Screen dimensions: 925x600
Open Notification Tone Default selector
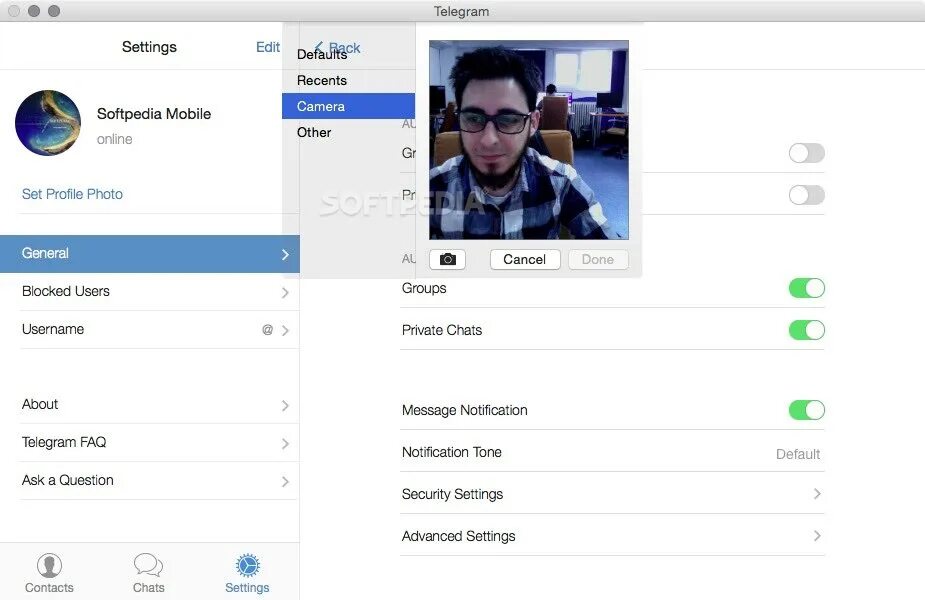[798, 454]
